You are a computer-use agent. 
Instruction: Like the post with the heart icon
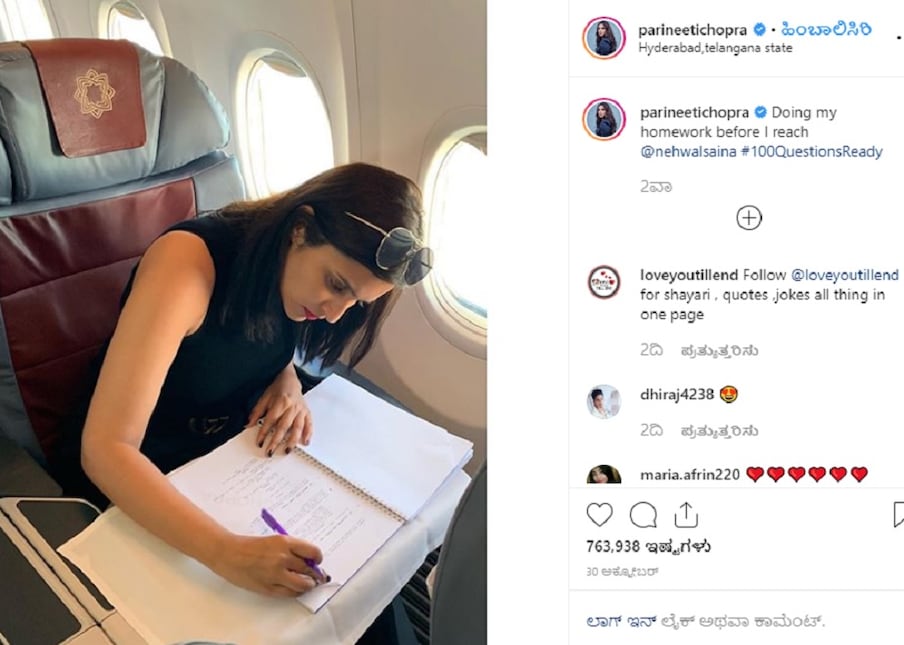point(600,514)
